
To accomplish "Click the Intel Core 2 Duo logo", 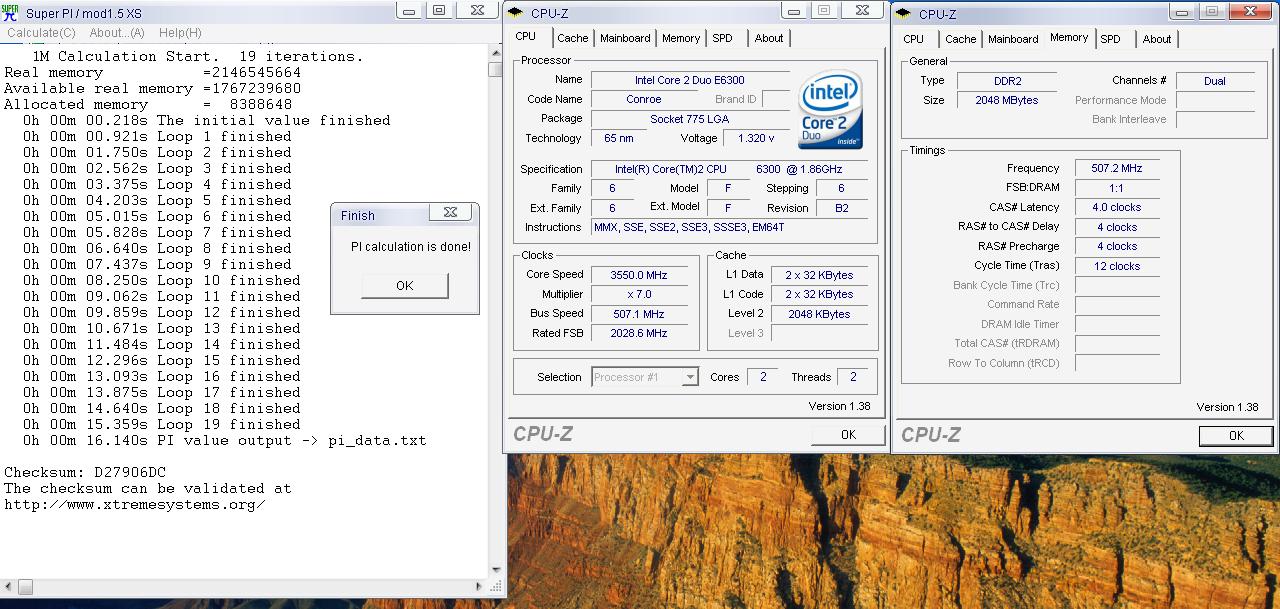I will [831, 110].
